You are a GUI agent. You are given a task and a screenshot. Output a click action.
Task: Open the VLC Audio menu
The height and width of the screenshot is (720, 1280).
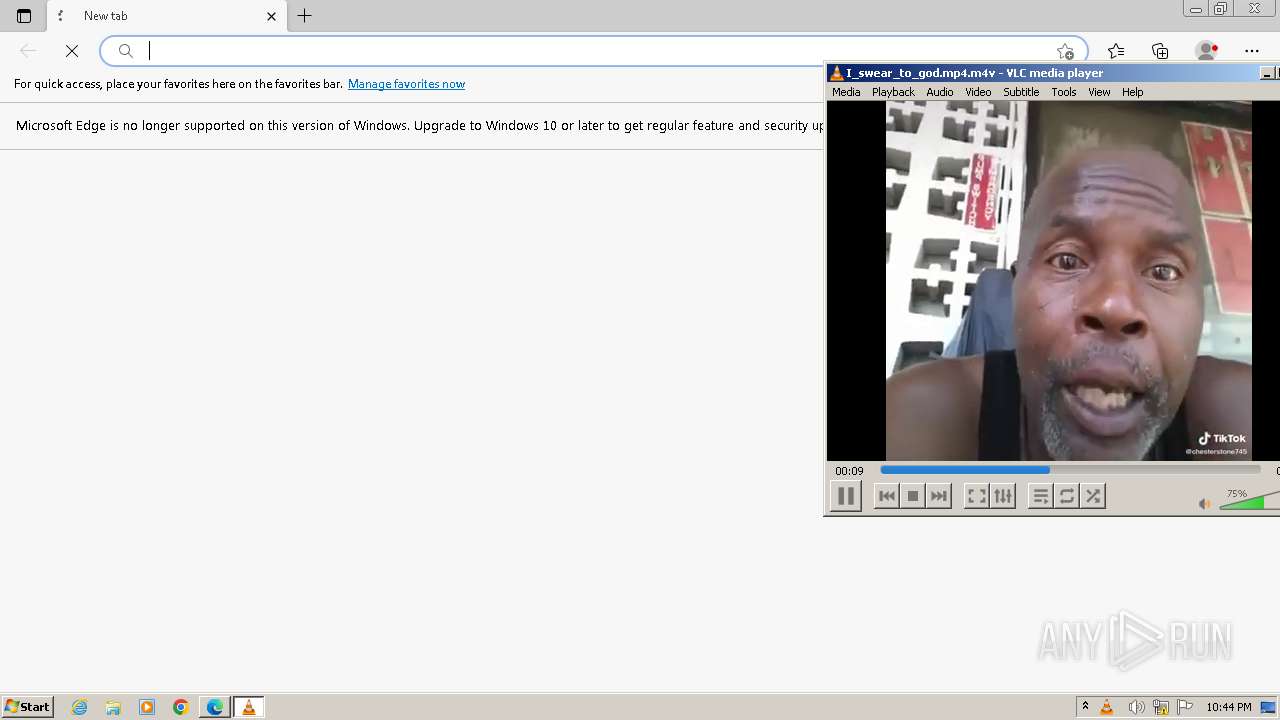coord(940,92)
